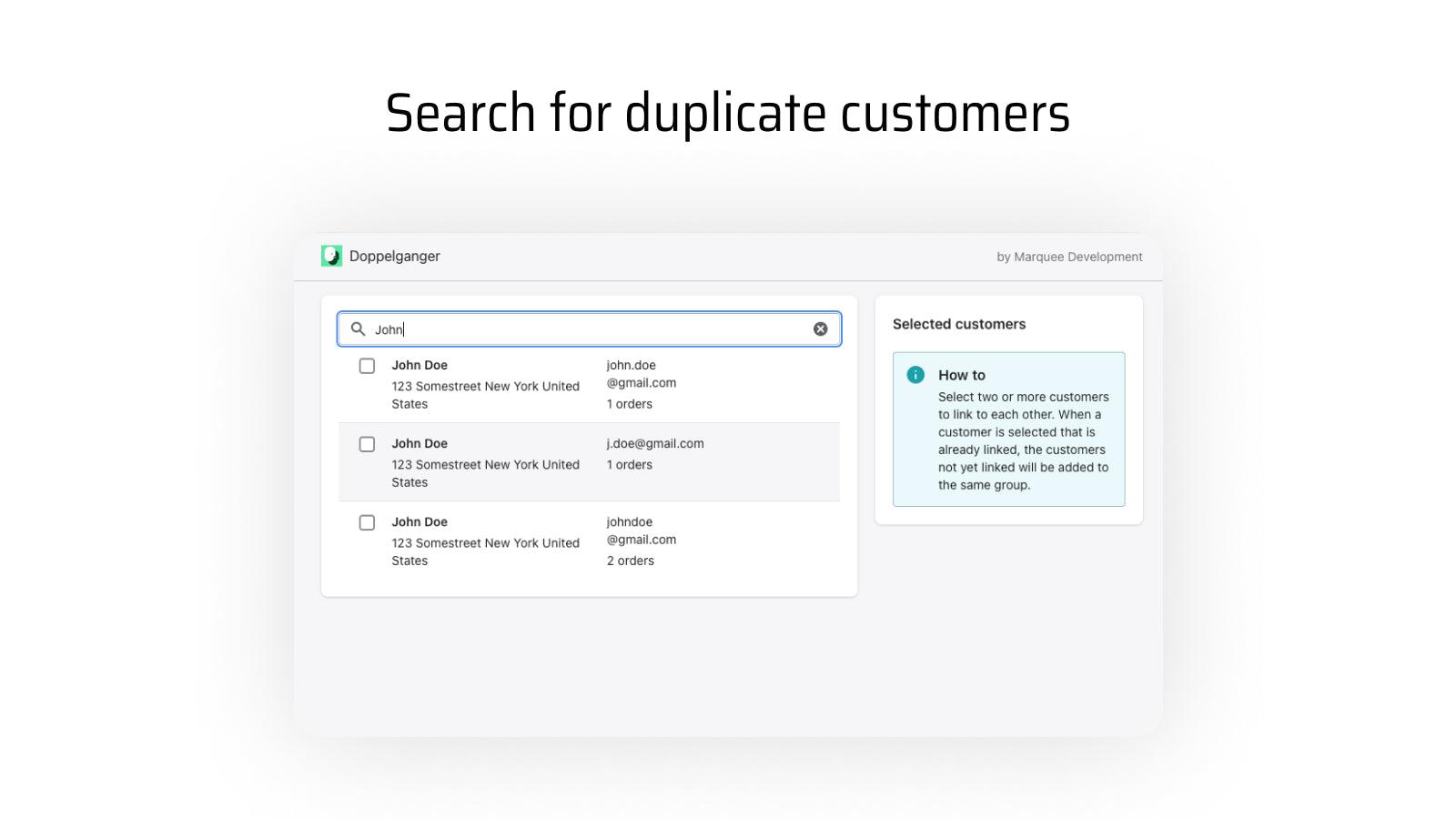Click the Doppelganger title in the header bar
The image size is (1456, 819).
395,256
